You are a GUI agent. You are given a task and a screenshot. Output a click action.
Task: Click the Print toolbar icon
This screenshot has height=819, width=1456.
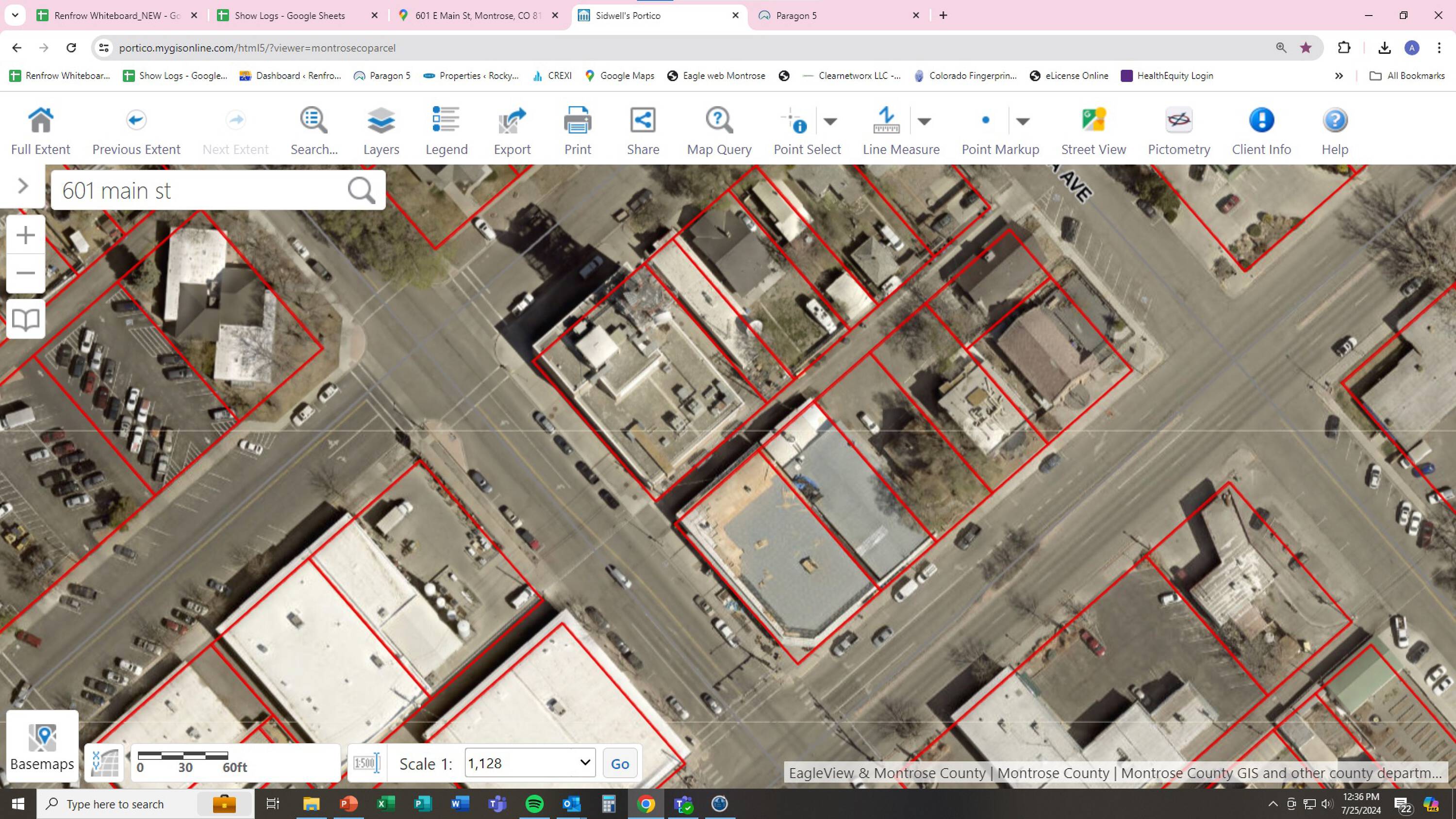[577, 120]
